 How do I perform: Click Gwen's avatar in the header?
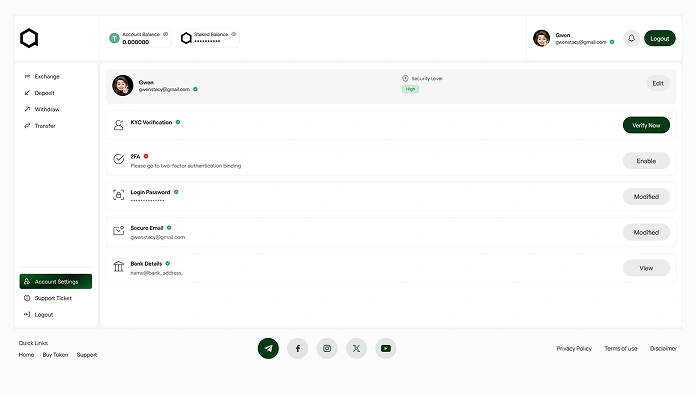coord(541,38)
